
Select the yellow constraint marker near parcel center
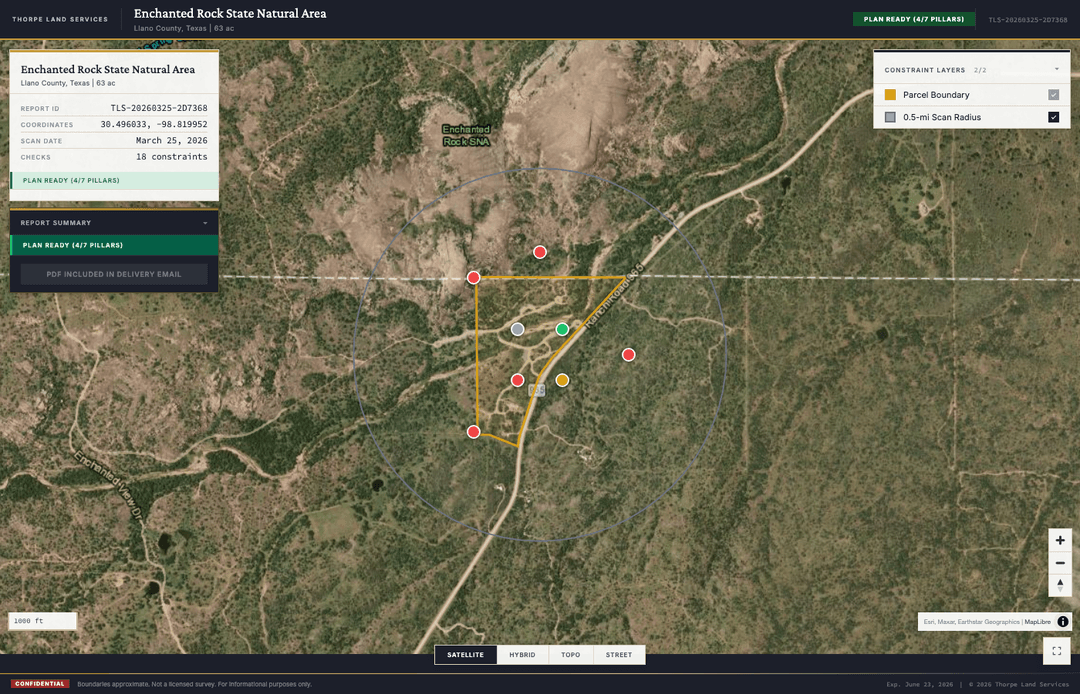pos(561,379)
